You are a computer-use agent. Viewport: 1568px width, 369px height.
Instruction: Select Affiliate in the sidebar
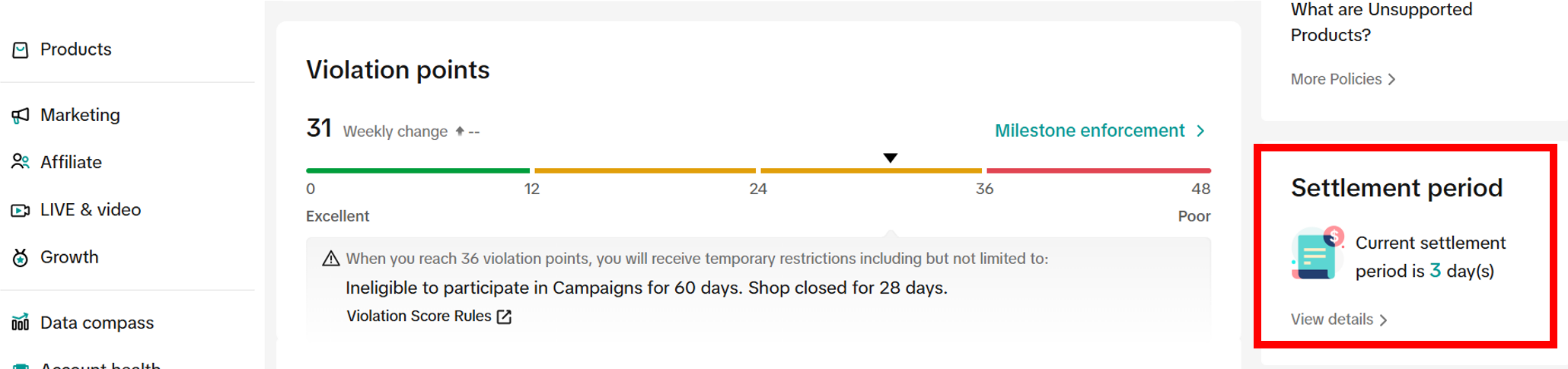[71, 162]
